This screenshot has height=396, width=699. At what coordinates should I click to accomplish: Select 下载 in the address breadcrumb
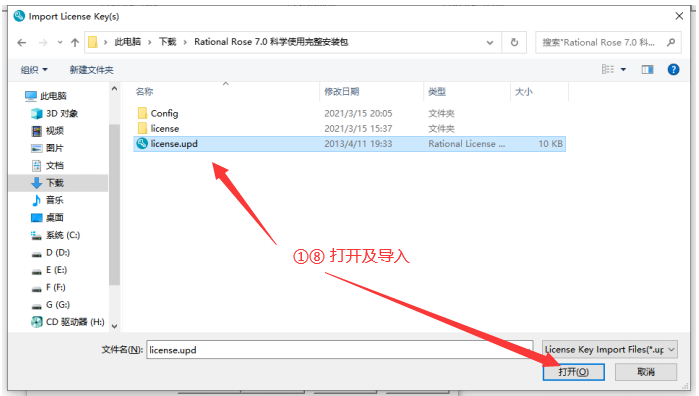pyautogui.click(x=168, y=42)
